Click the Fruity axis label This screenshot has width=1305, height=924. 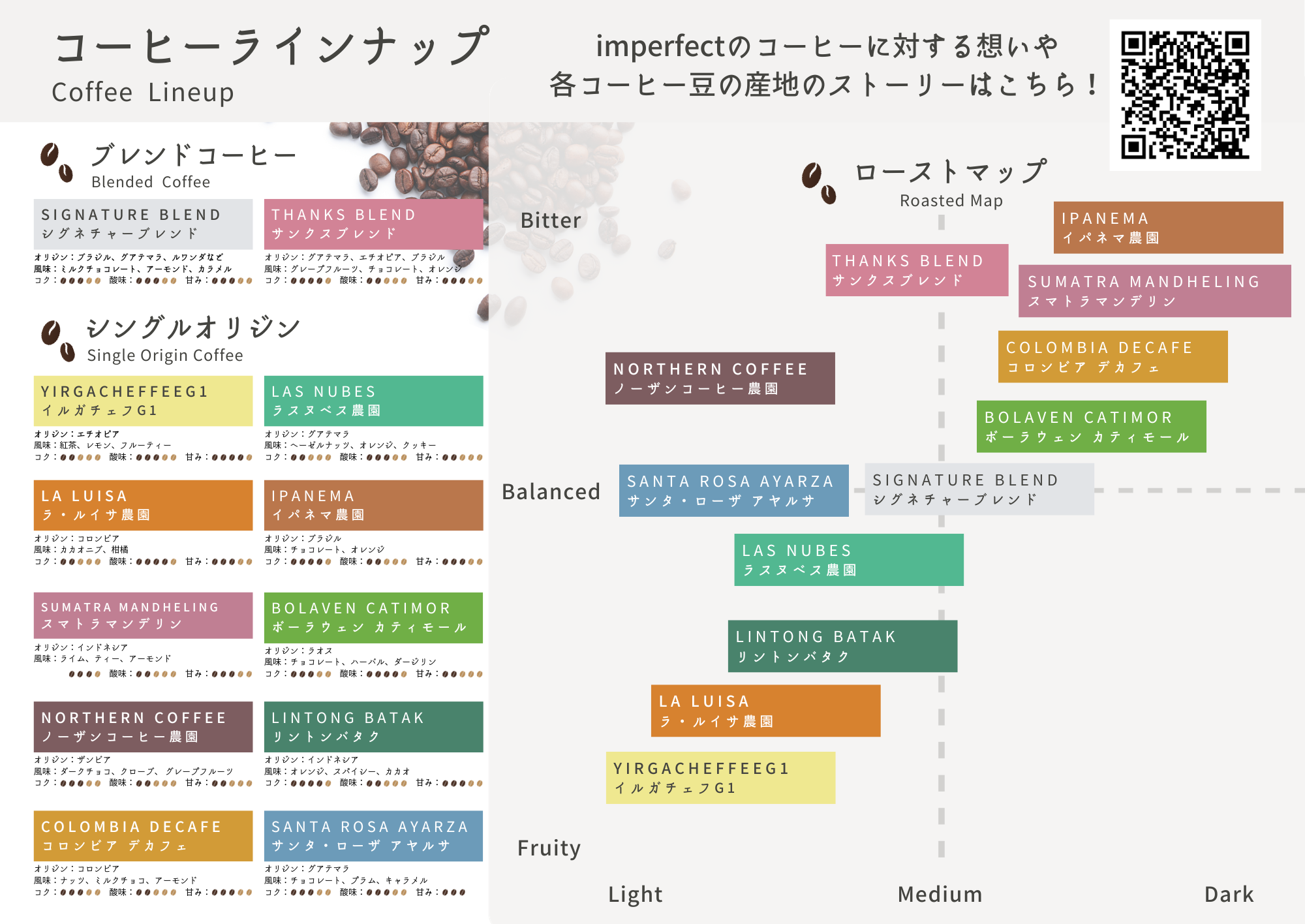(549, 848)
